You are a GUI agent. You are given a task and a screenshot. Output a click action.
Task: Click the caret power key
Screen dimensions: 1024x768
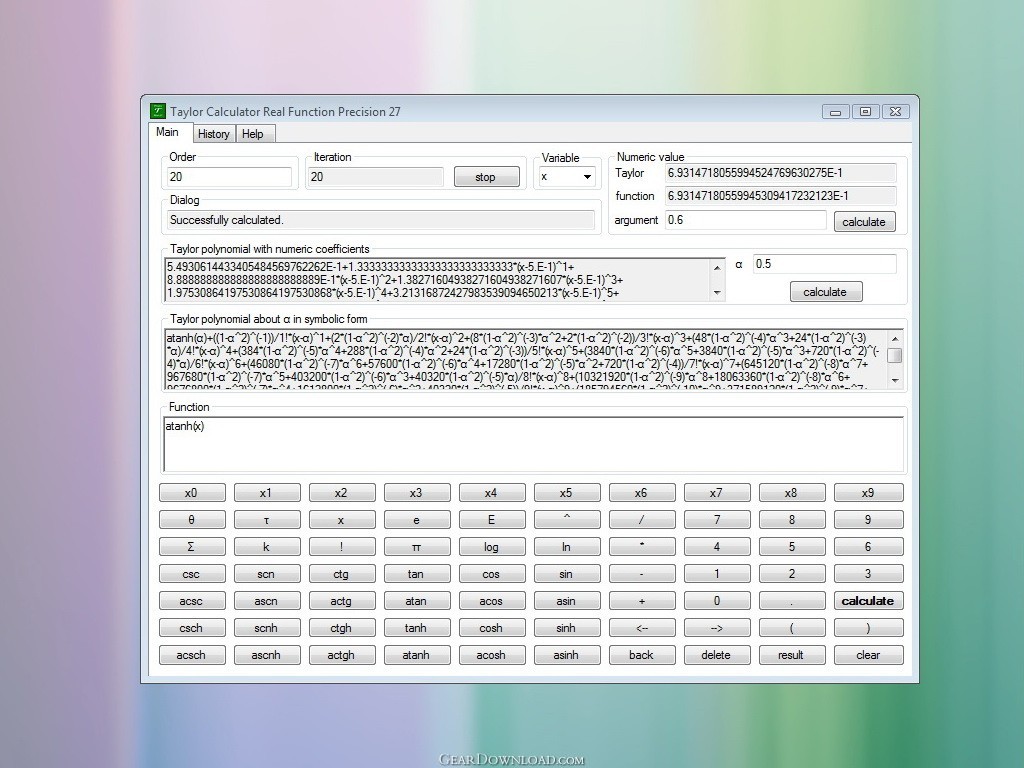567,520
